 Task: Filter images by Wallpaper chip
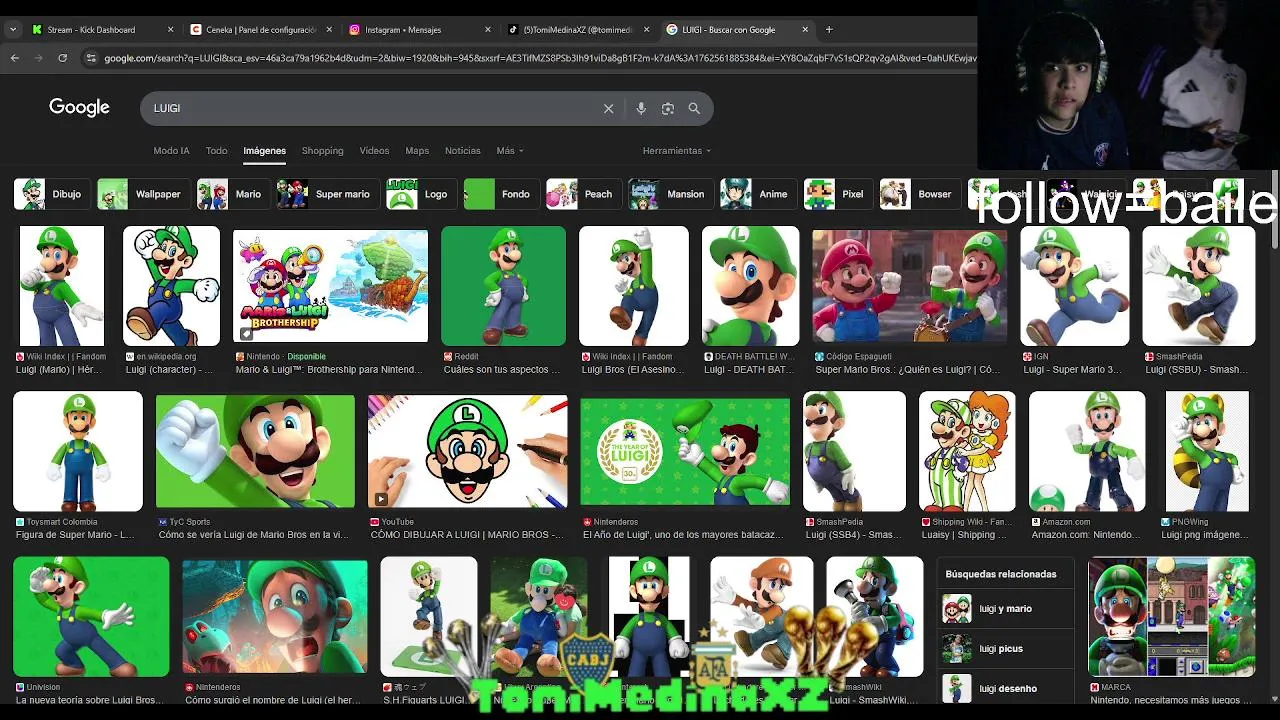point(143,194)
